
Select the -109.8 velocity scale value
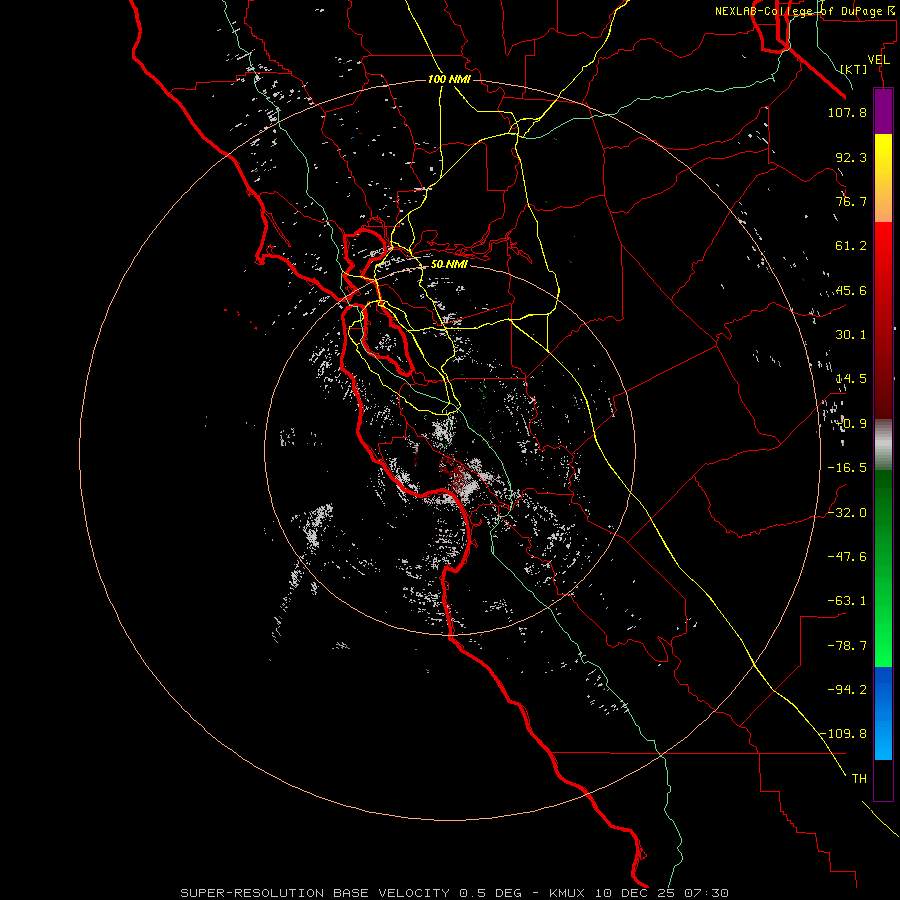click(843, 734)
